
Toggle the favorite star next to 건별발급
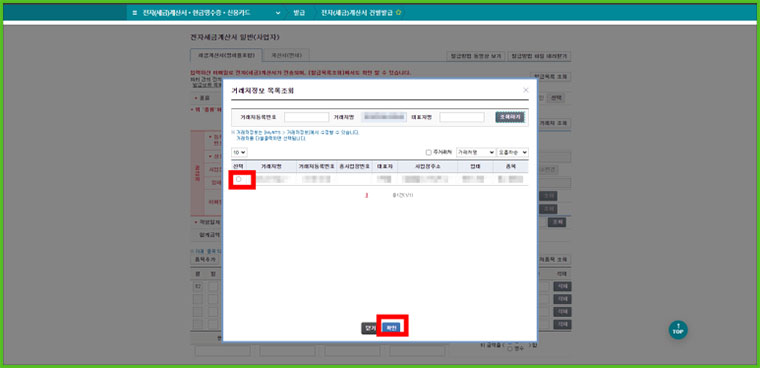(x=398, y=13)
